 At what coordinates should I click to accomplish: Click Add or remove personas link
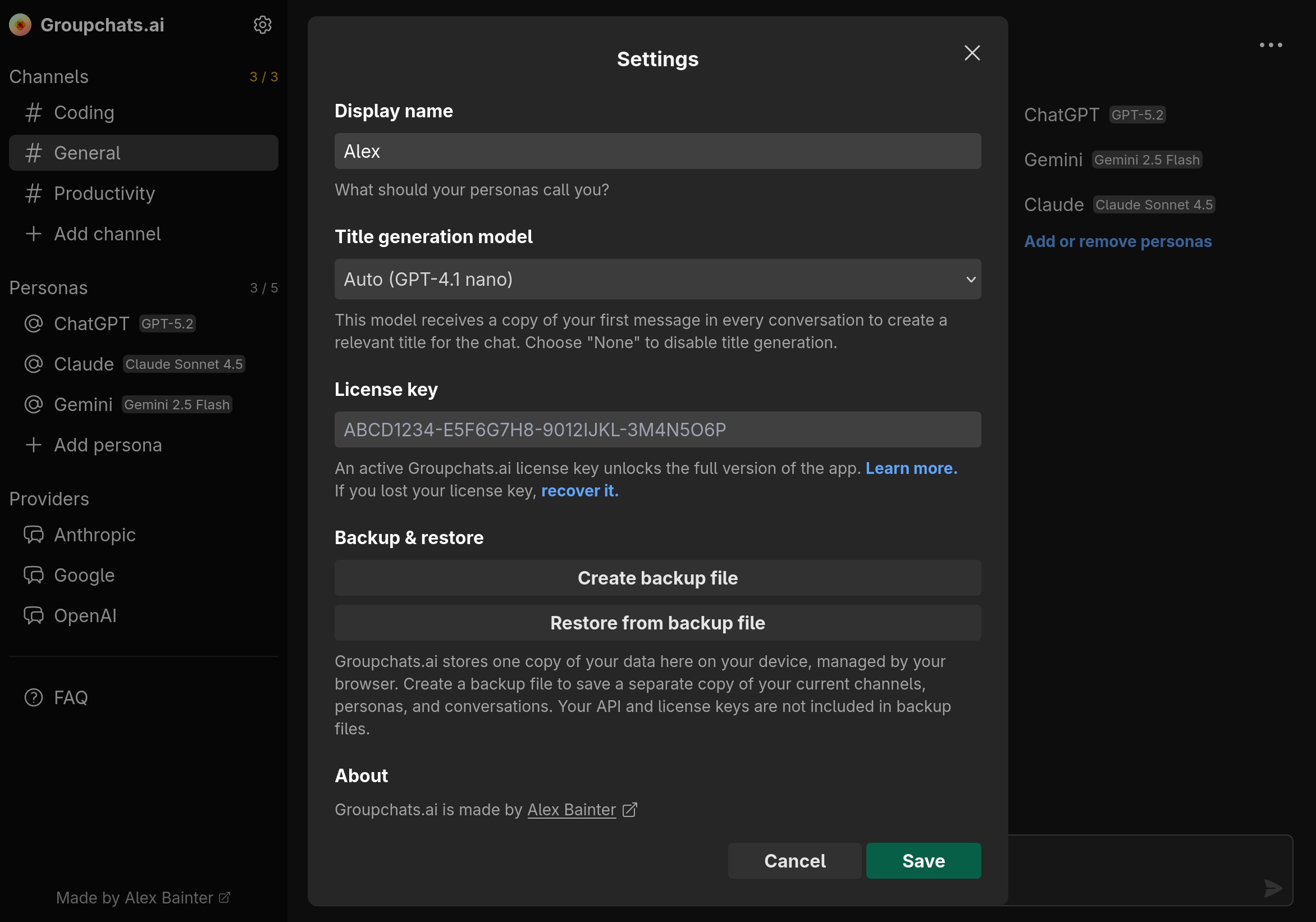(x=1118, y=241)
